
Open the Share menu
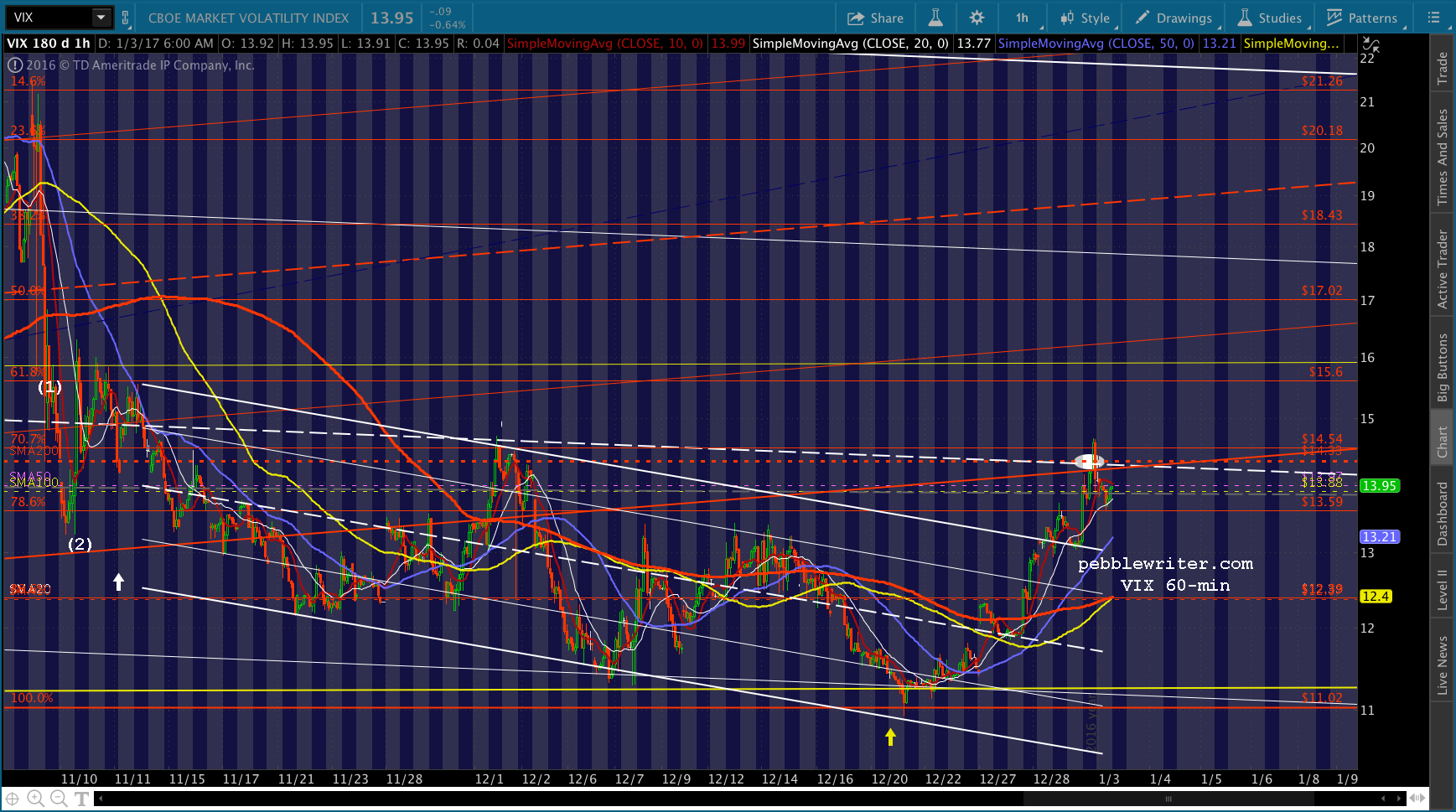click(875, 18)
